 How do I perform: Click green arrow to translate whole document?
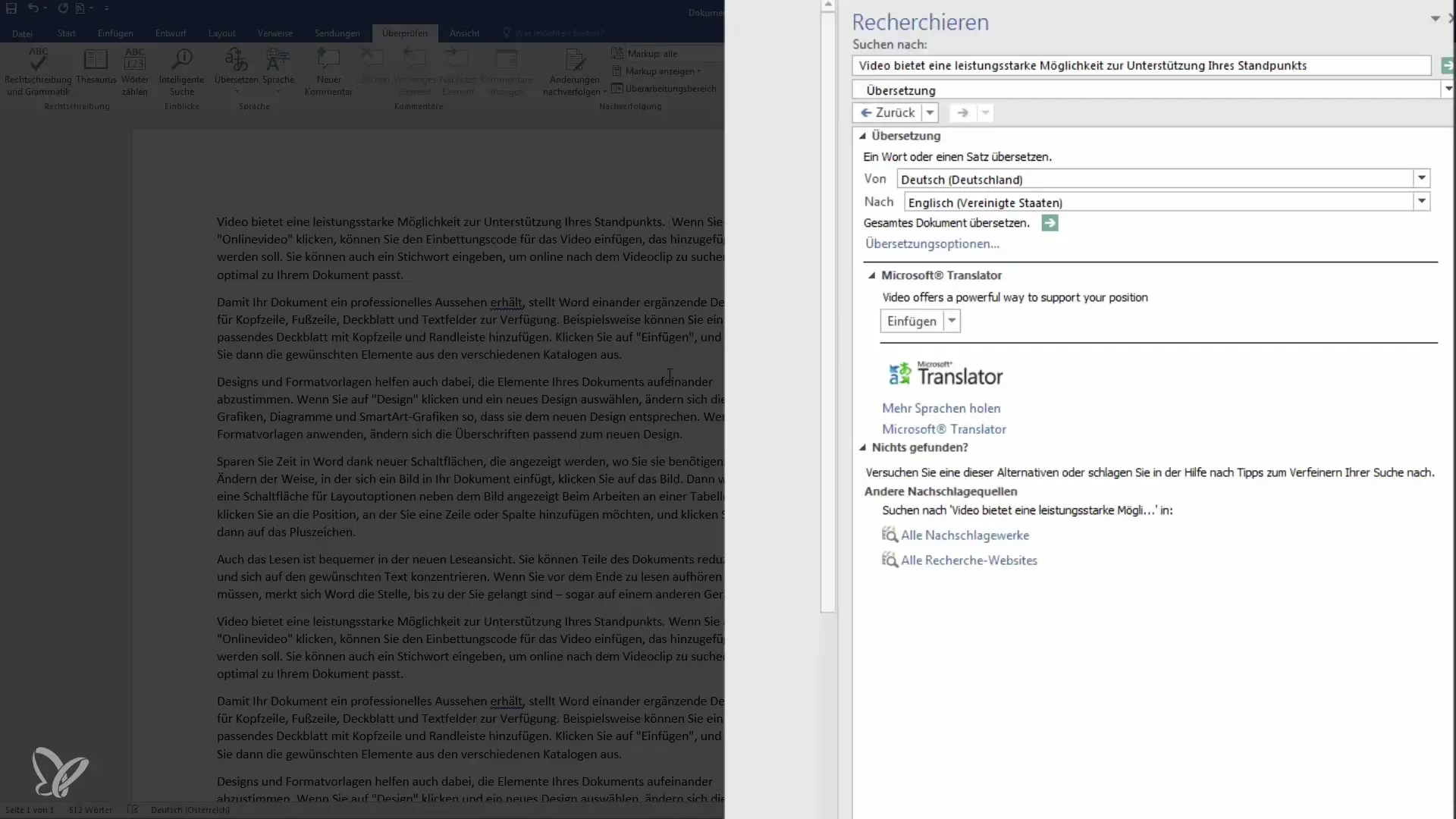click(x=1050, y=223)
